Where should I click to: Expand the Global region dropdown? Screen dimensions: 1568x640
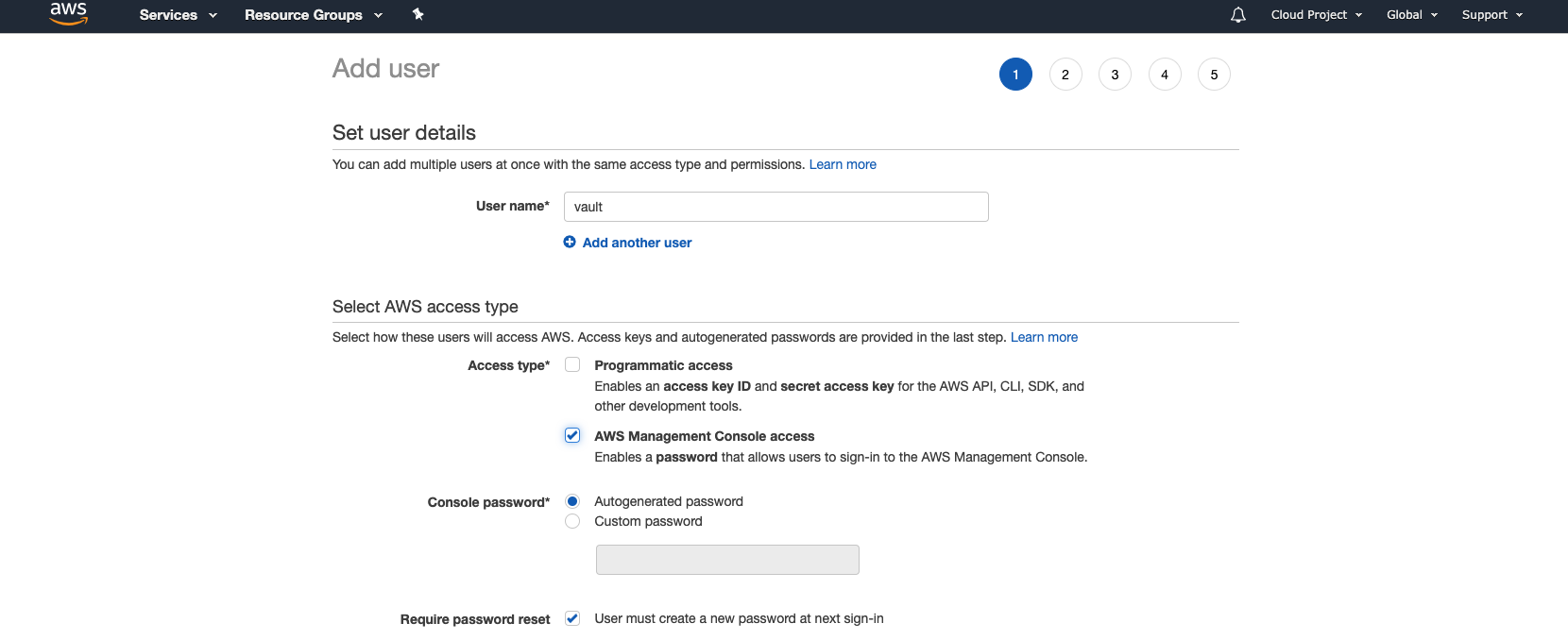click(1411, 15)
